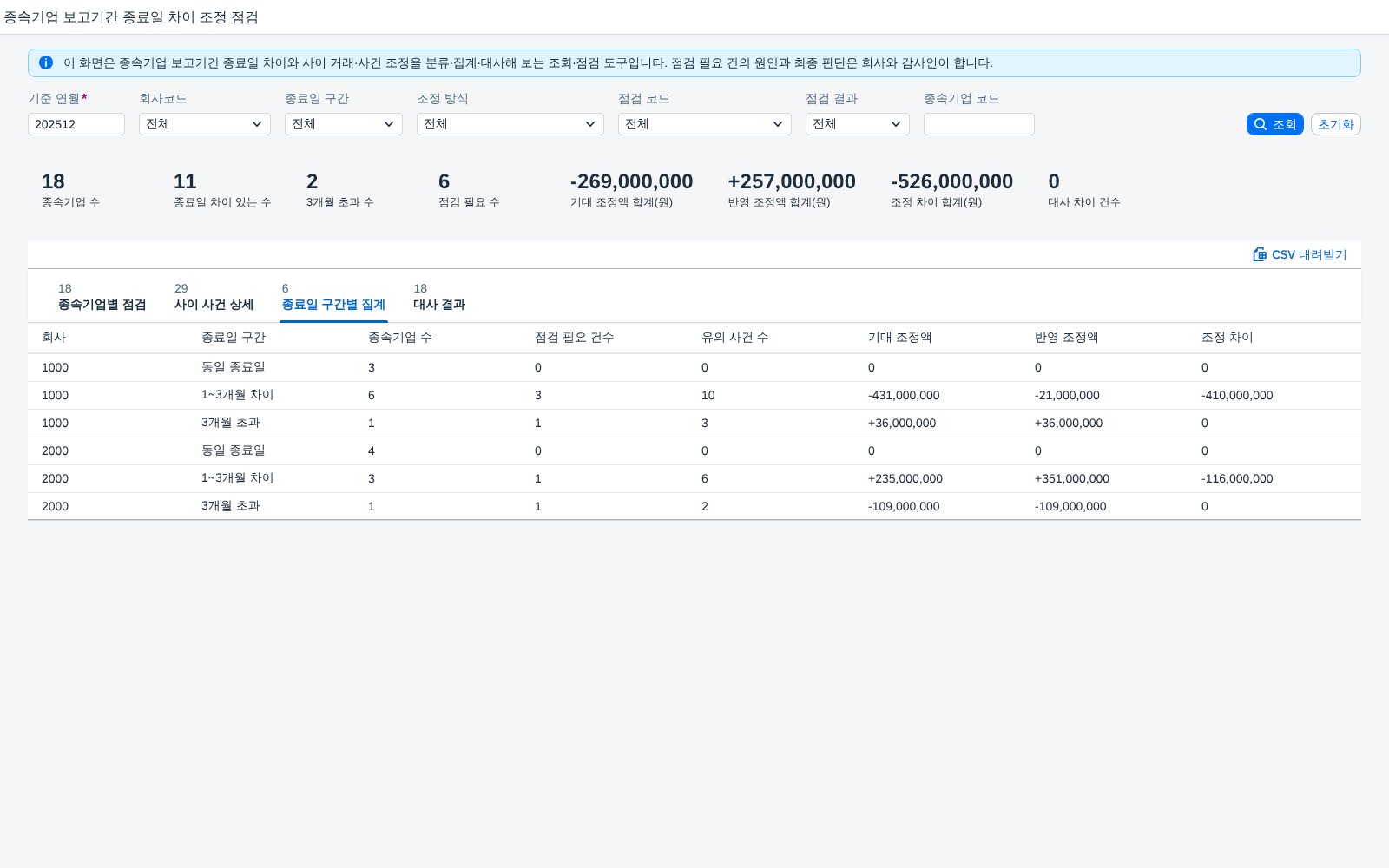
Task: Click the 점검 필요 건수 column header
Action: point(575,338)
